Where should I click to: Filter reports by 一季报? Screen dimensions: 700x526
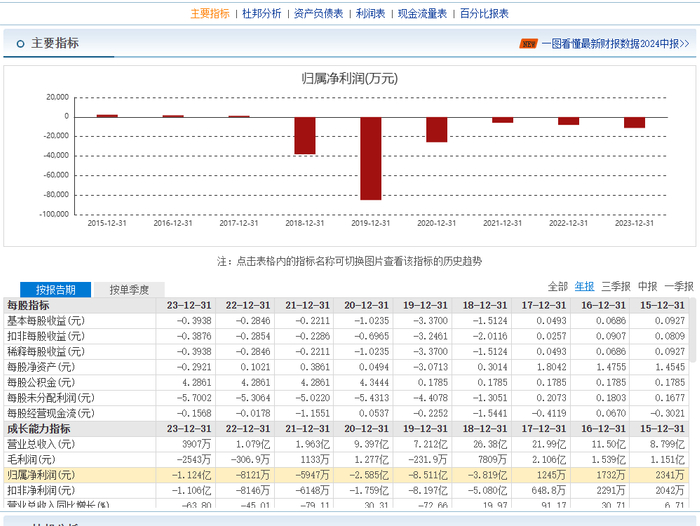click(x=679, y=287)
